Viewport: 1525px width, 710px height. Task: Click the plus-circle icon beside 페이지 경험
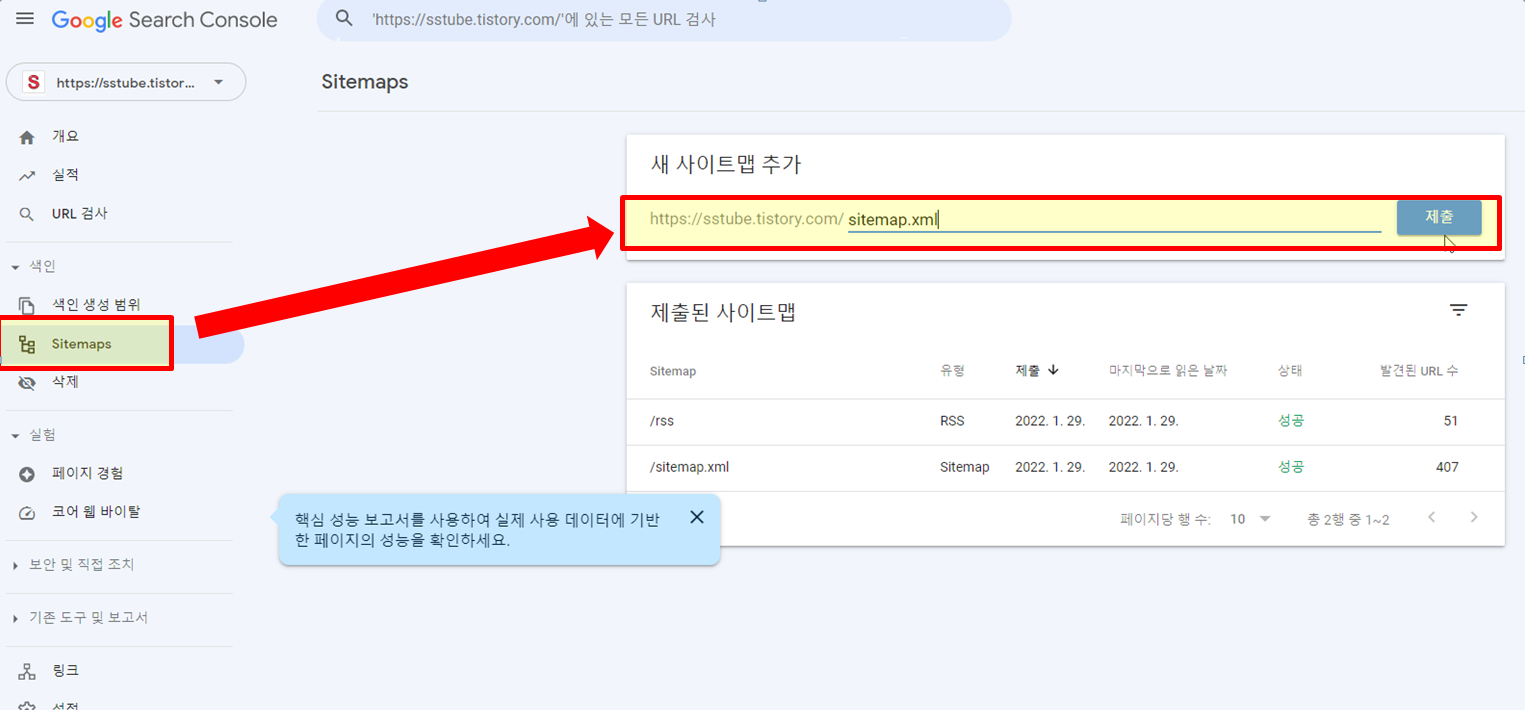click(27, 474)
